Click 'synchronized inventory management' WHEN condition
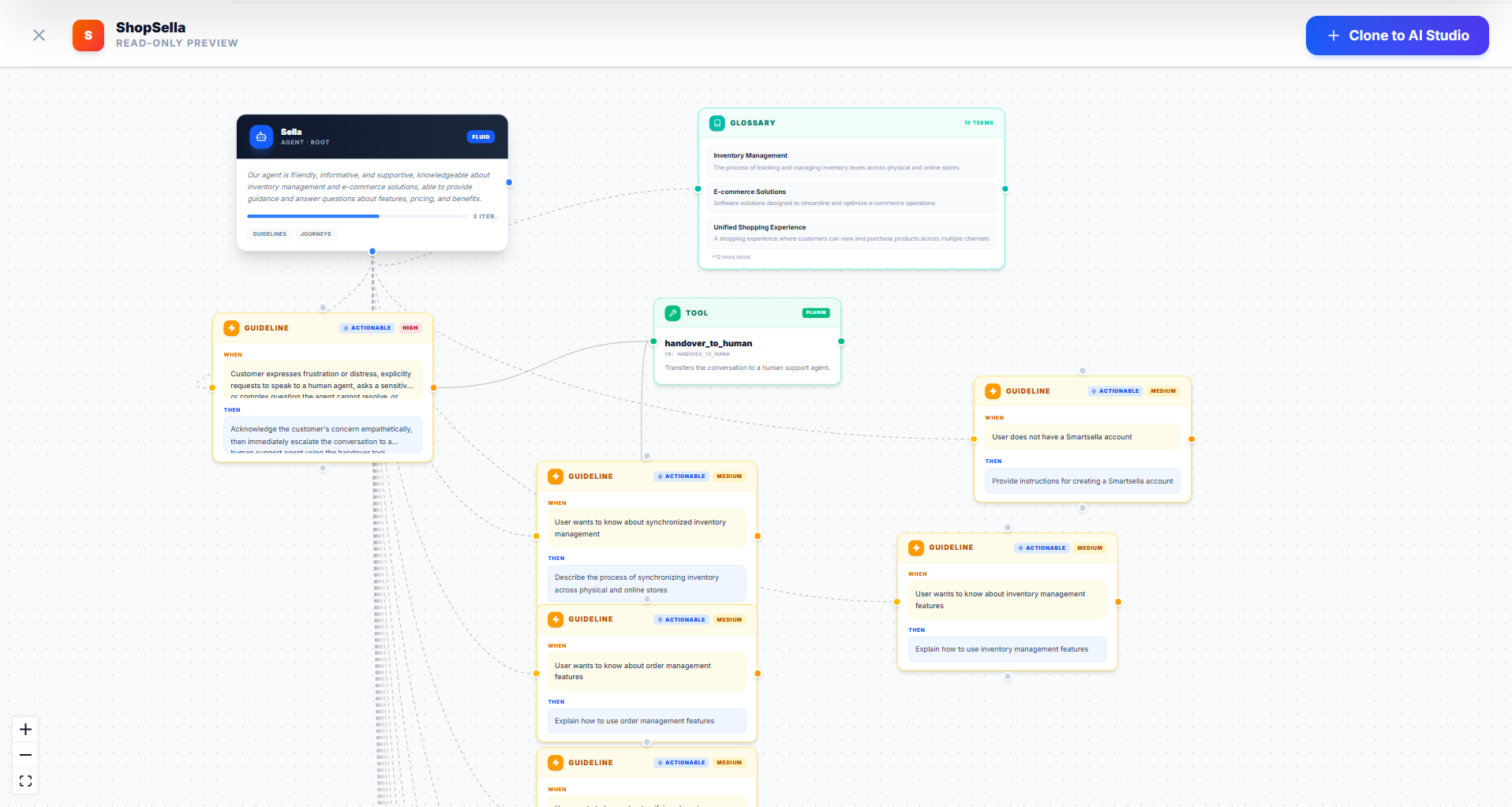This screenshot has width=1512, height=807. 646,529
